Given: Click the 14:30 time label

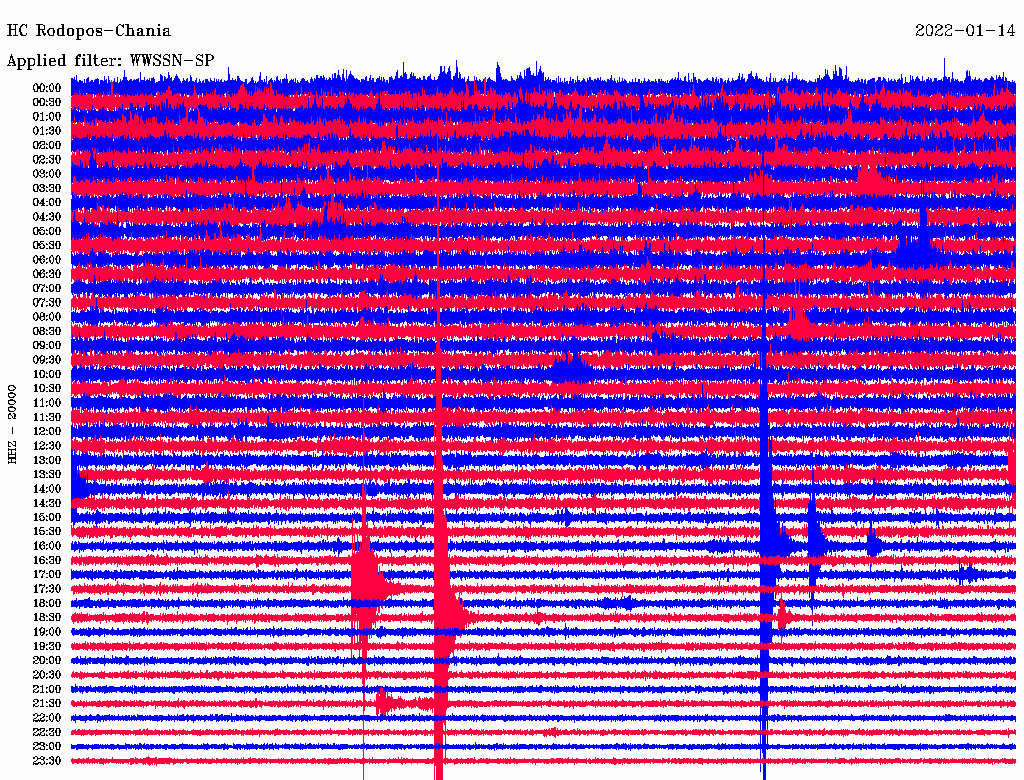Looking at the screenshot, I should click(46, 503).
